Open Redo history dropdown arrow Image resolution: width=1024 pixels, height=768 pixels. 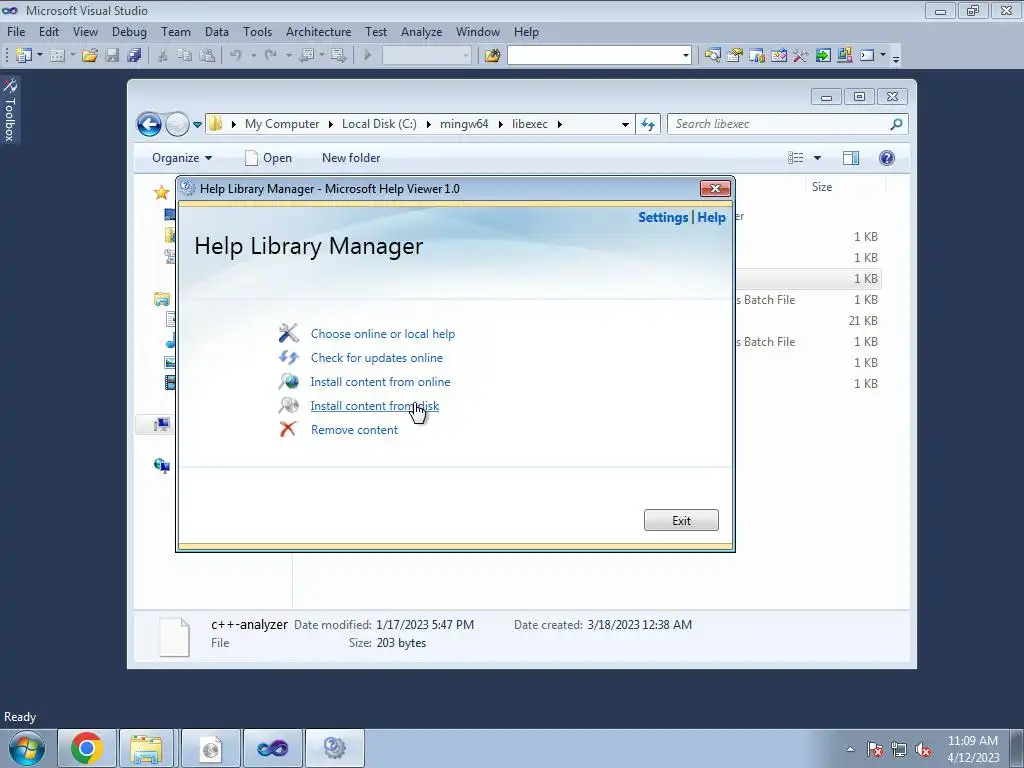288,56
